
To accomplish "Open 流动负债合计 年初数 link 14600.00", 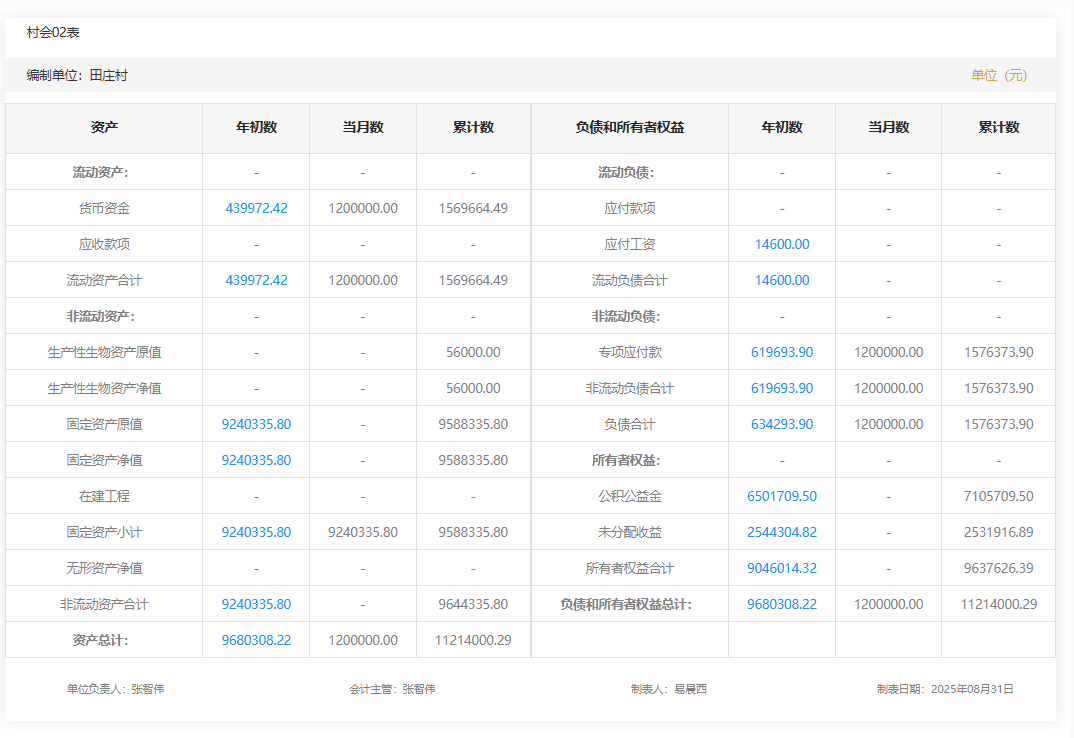I will pyautogui.click(x=782, y=280).
